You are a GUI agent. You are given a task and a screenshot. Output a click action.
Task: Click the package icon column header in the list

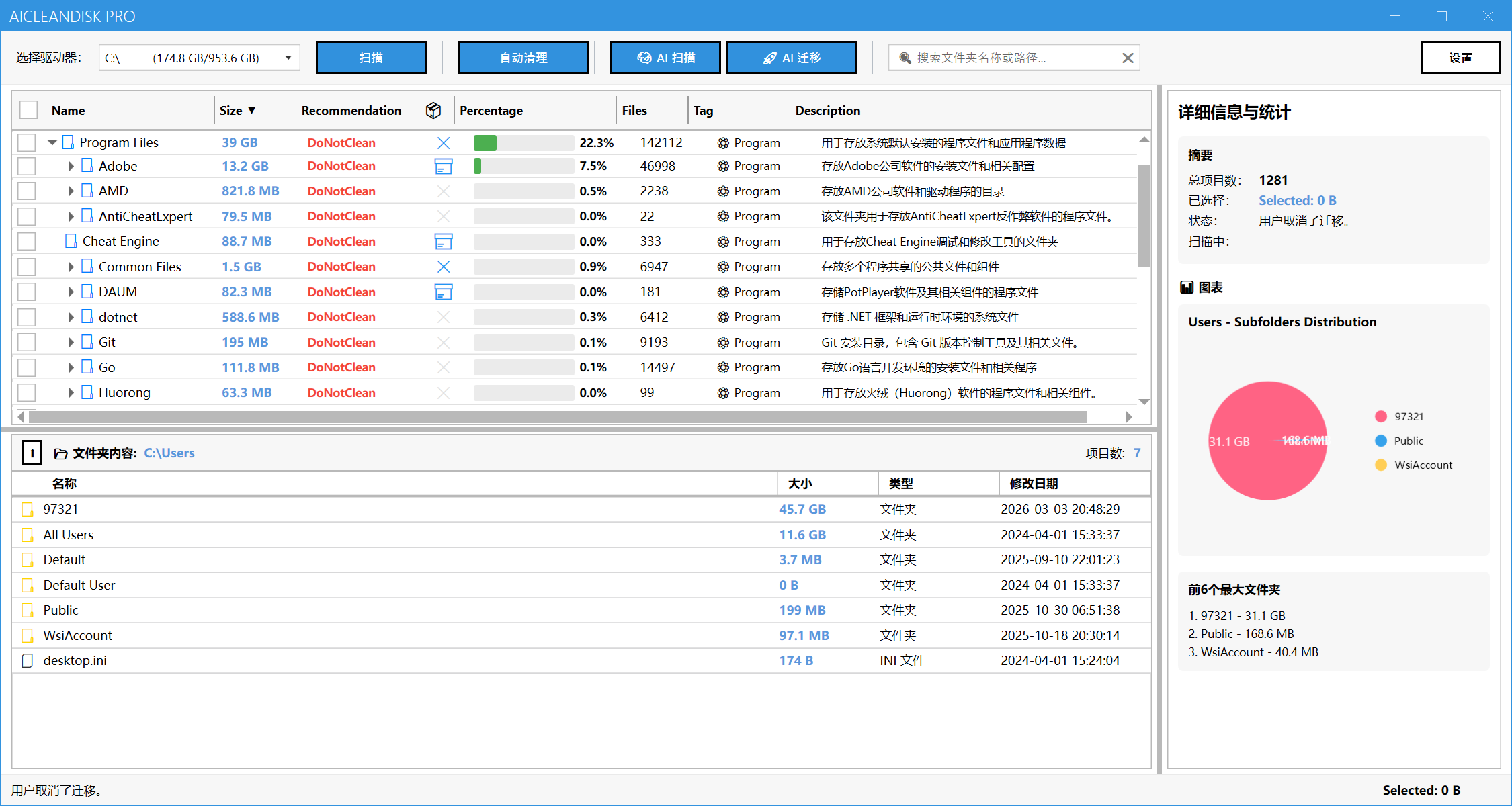[433, 110]
